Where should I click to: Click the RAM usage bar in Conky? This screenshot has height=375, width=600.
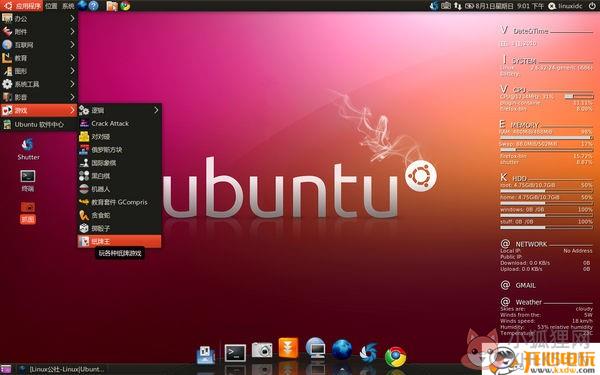coord(546,137)
